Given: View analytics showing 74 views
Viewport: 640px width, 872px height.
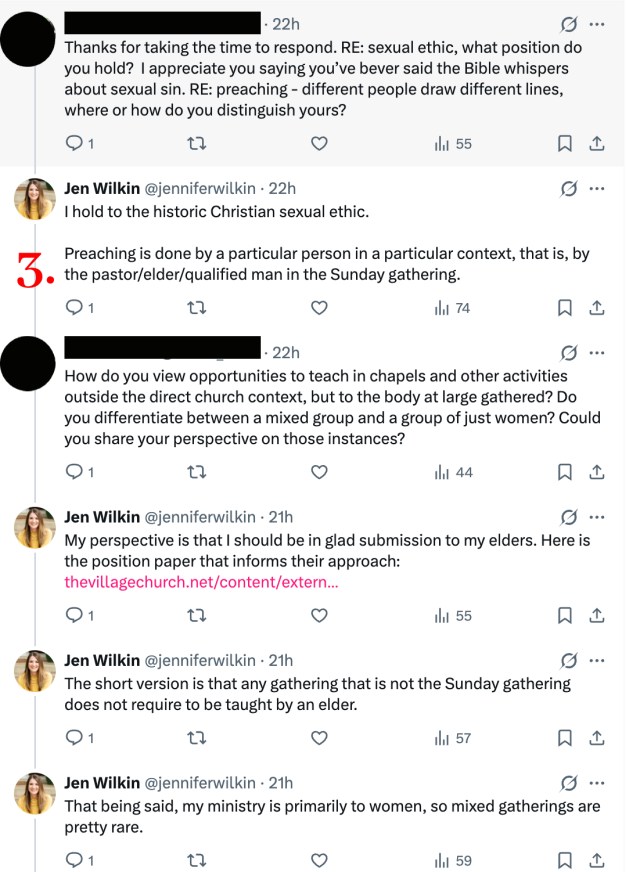Looking at the screenshot, I should coord(452,308).
